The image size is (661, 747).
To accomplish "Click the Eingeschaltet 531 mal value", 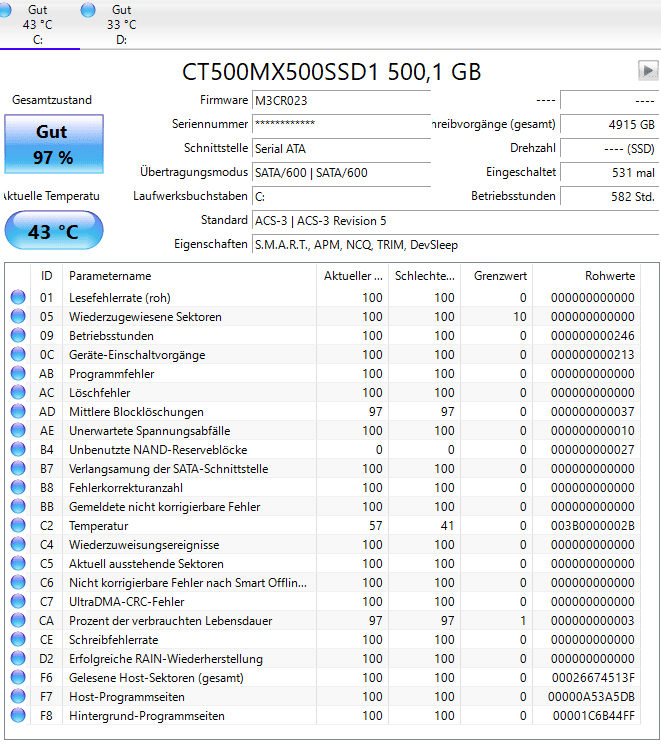I will click(x=610, y=172).
